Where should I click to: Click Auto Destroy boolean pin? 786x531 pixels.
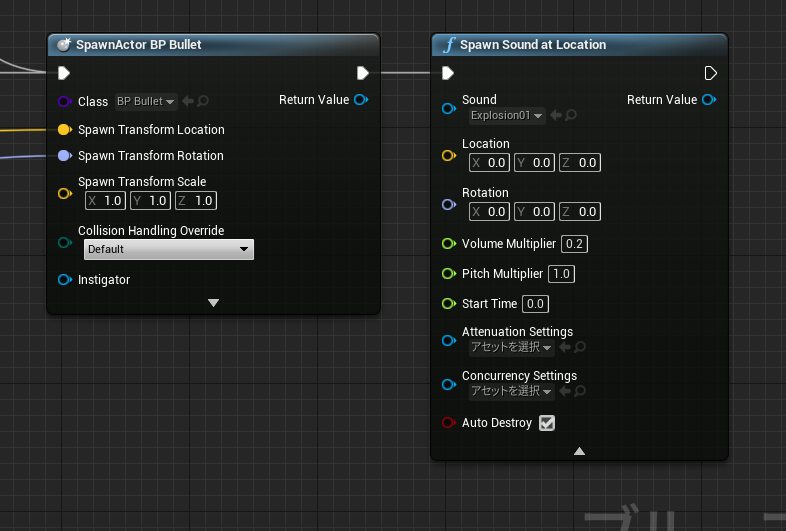point(449,423)
